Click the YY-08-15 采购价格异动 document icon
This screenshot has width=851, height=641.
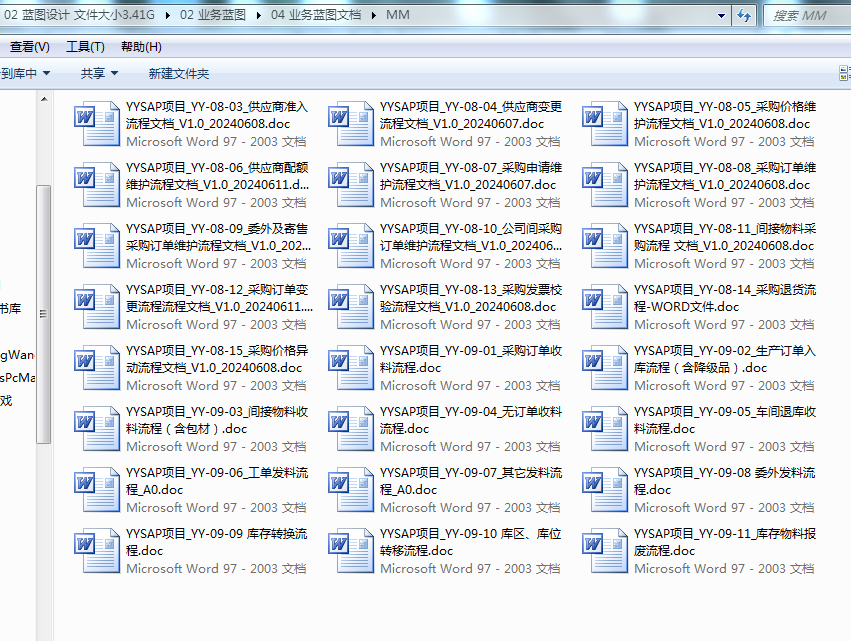click(x=97, y=367)
